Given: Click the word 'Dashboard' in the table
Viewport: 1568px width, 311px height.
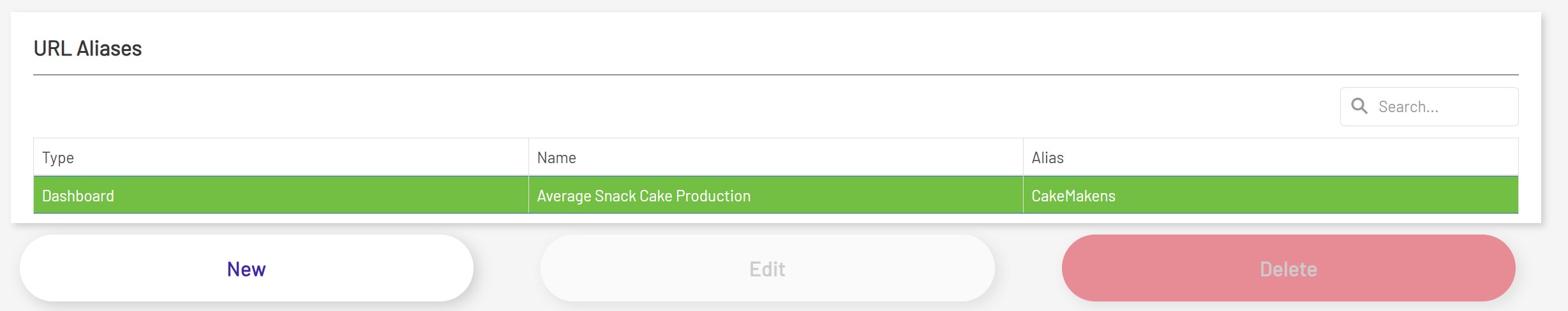Looking at the screenshot, I should [x=78, y=196].
